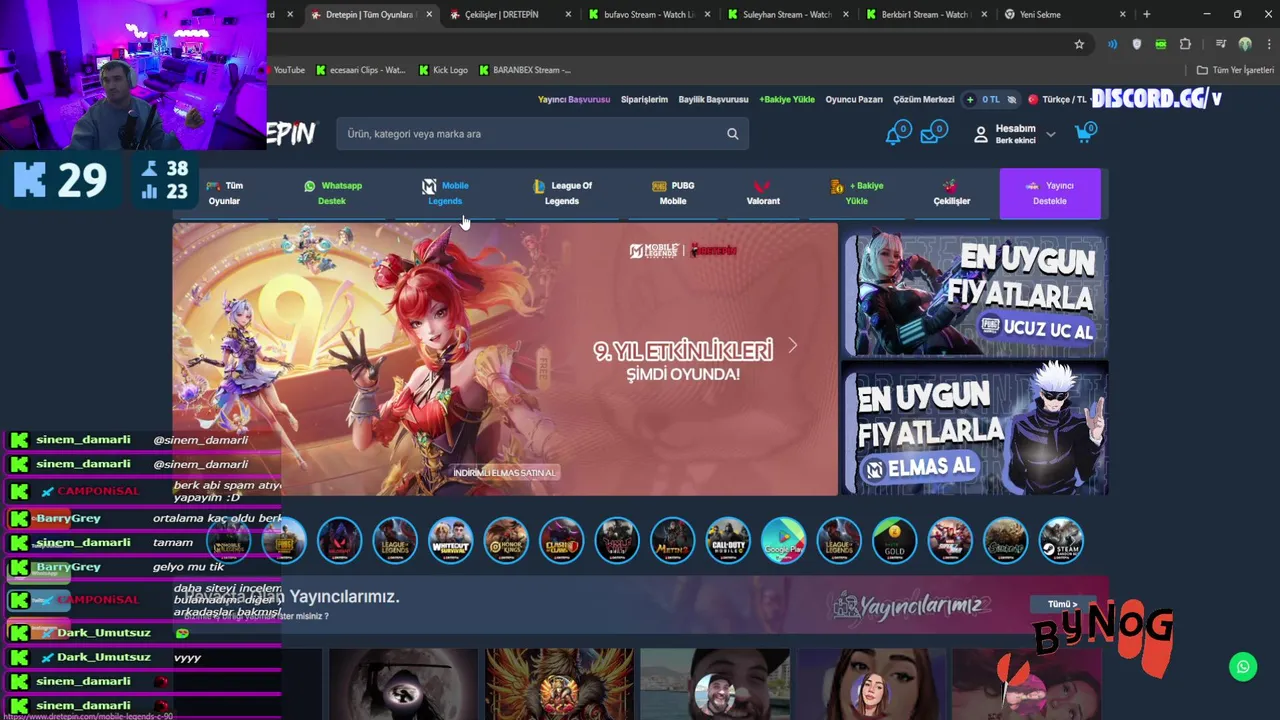The image size is (1280, 720).
Task: Click the blue sound-wave extension icon
Action: pyautogui.click(x=1112, y=44)
